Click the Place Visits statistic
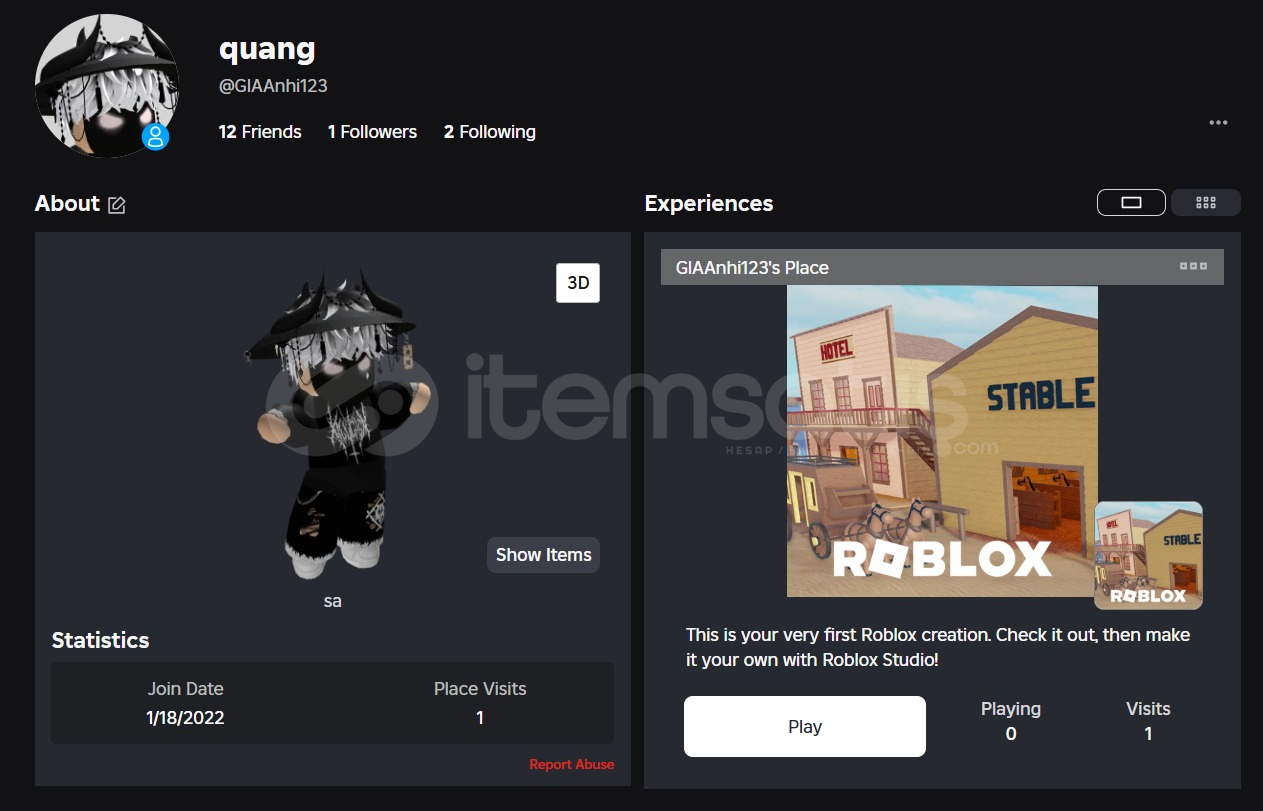Viewport: 1263px width, 811px height. tap(480, 703)
